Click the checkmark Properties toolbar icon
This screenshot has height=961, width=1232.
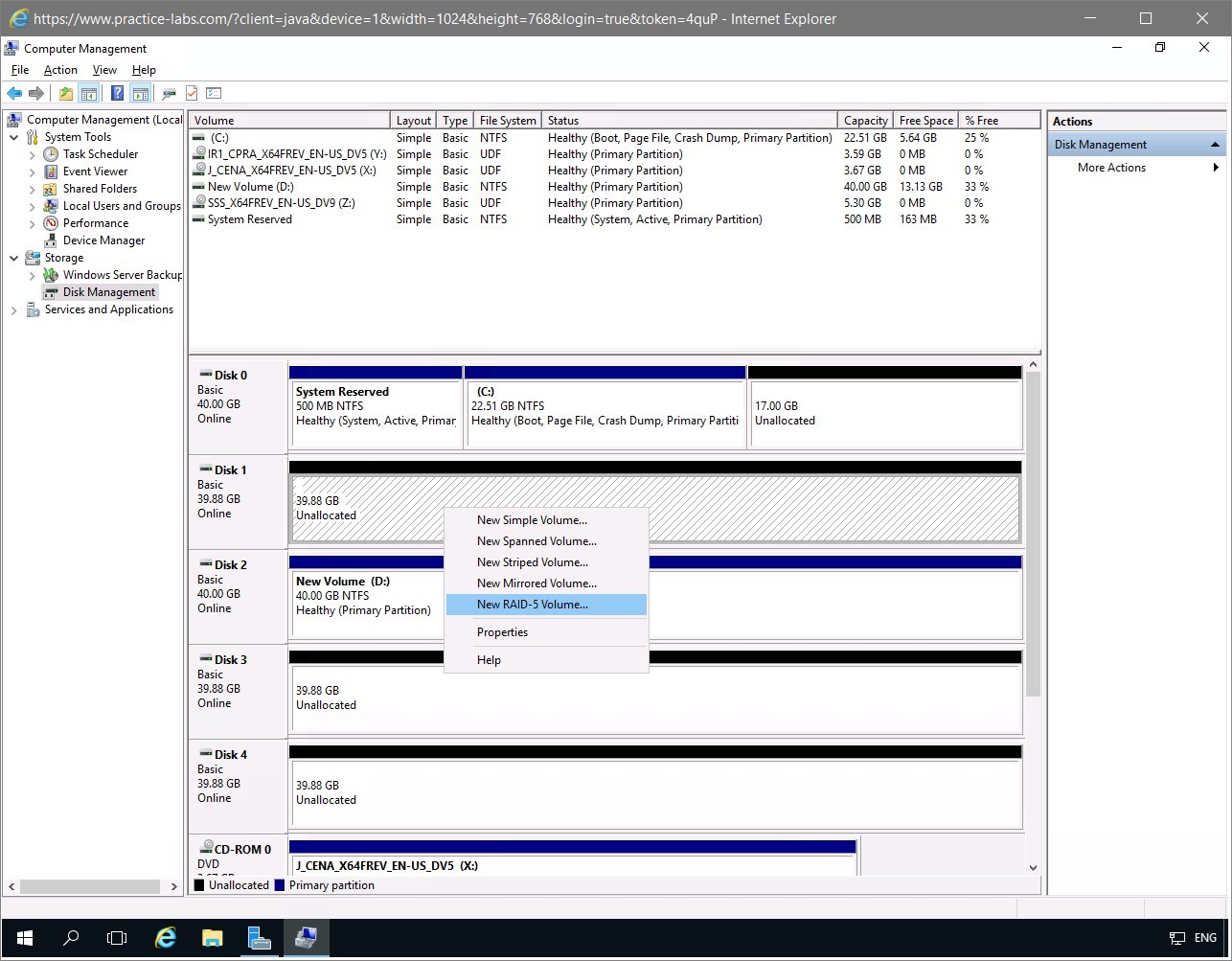coord(192,93)
